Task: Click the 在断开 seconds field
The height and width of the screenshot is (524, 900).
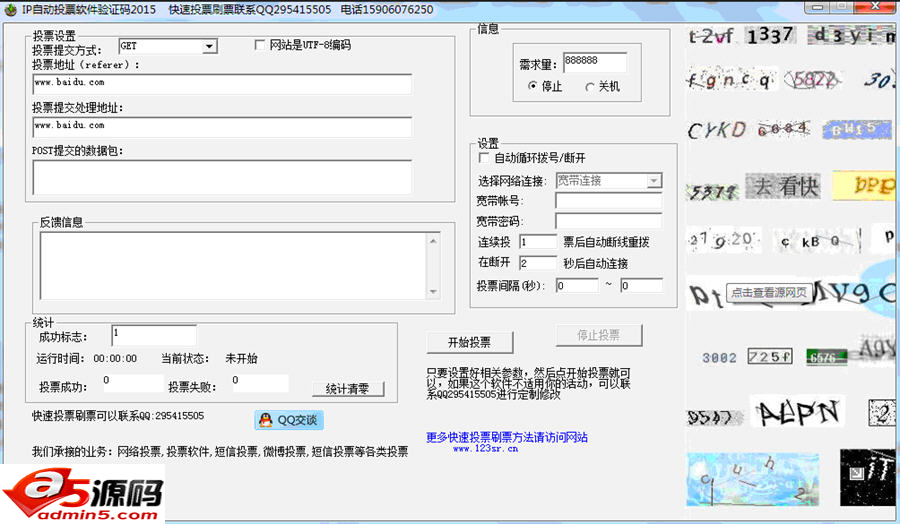Action: pyautogui.click(x=538, y=263)
